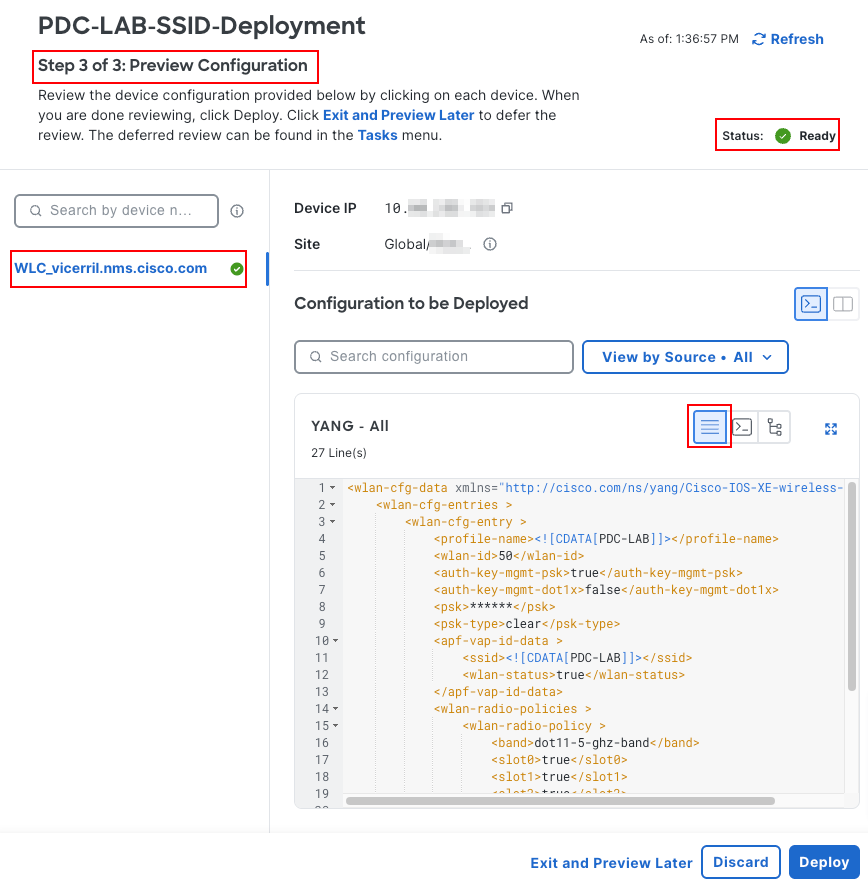Click the Discard button
Viewport: 868px width, 886px height.
(741, 862)
